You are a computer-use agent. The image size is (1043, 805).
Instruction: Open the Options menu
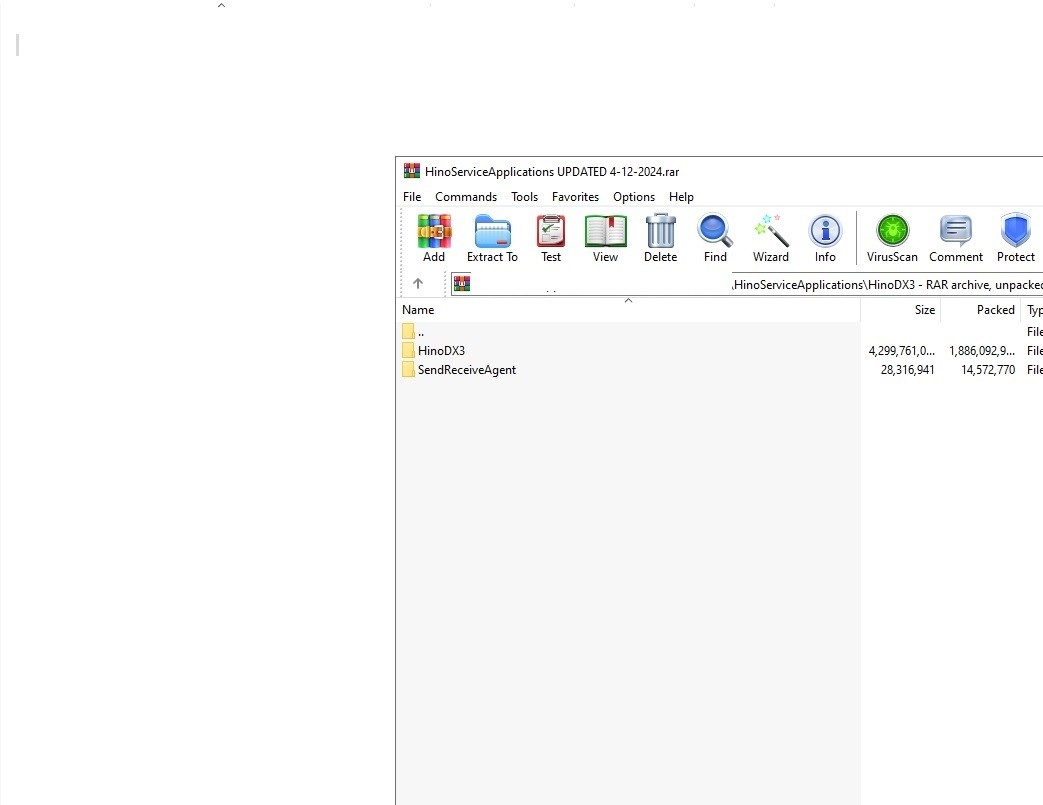[634, 197]
